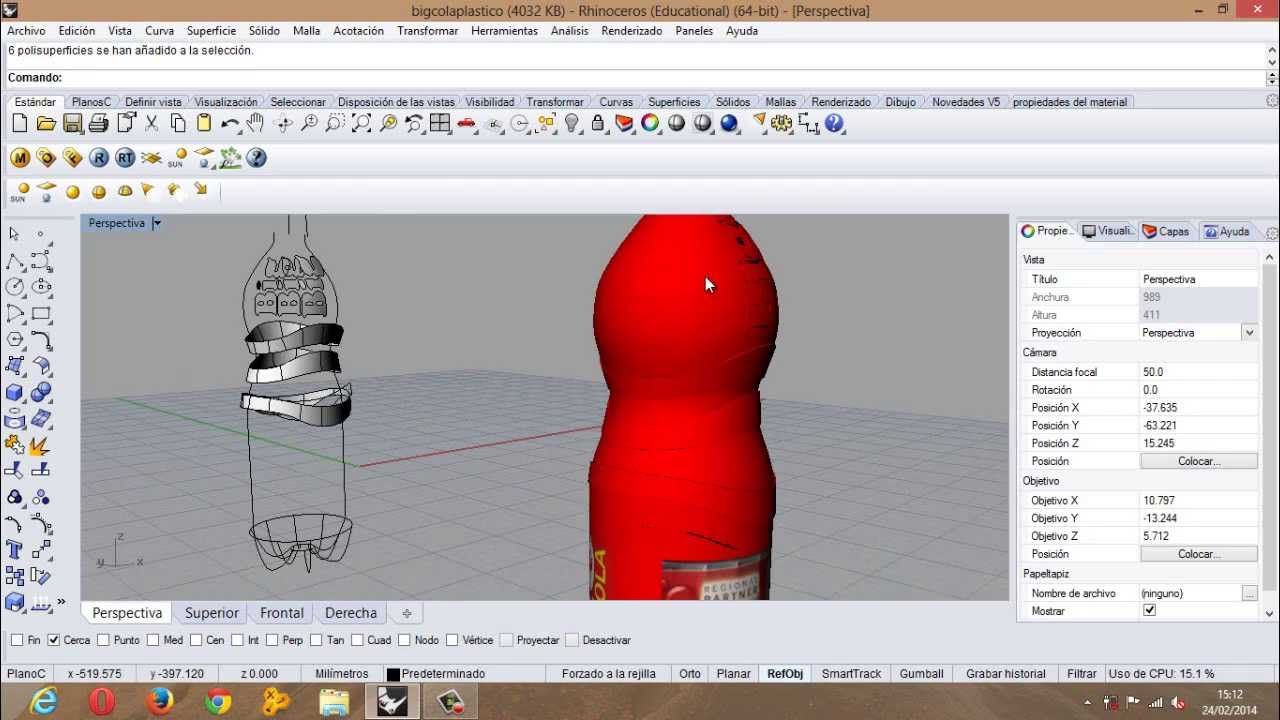Click the Explode tool icon
The width and height of the screenshot is (1280, 720).
(41, 445)
